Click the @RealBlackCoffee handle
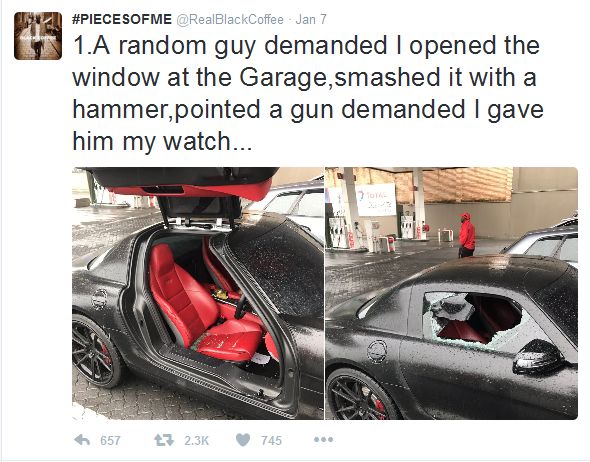Viewport: 590px width, 462px height. pos(230,19)
